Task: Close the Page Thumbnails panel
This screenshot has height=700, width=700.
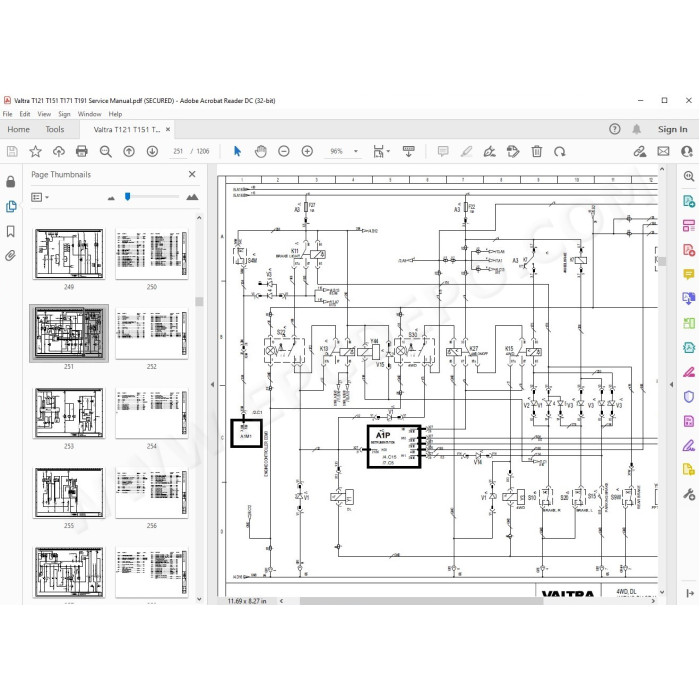Action: (192, 174)
